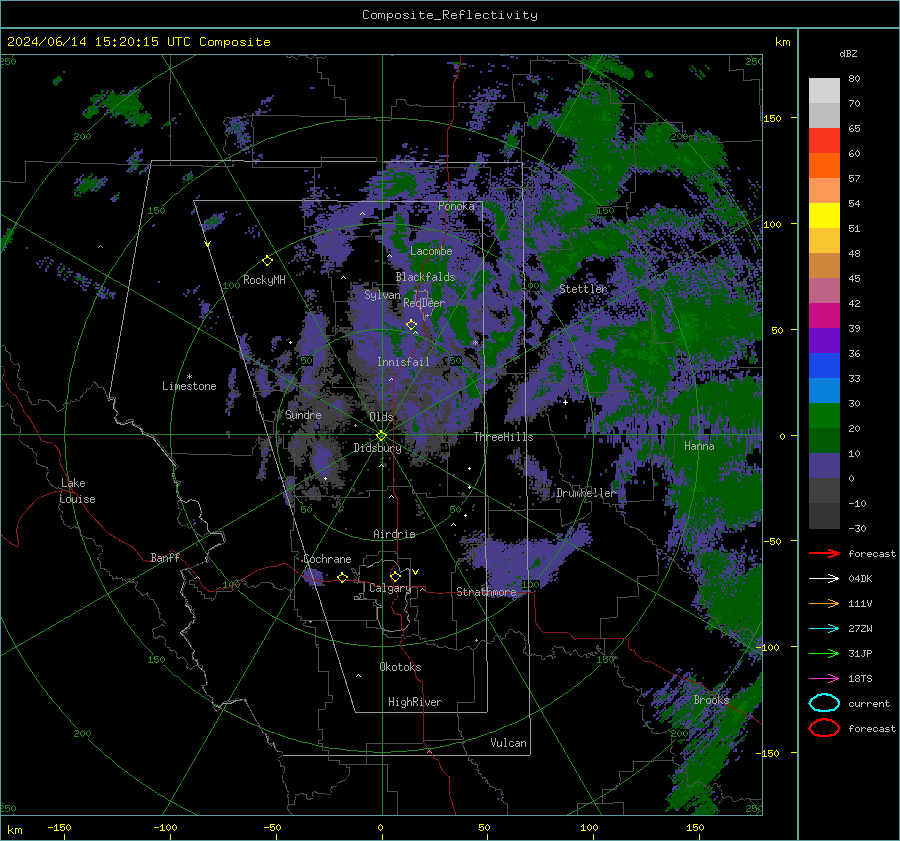The height and width of the screenshot is (841, 900).
Task: Click the 80 dBZ legend value
Action: coord(854,79)
